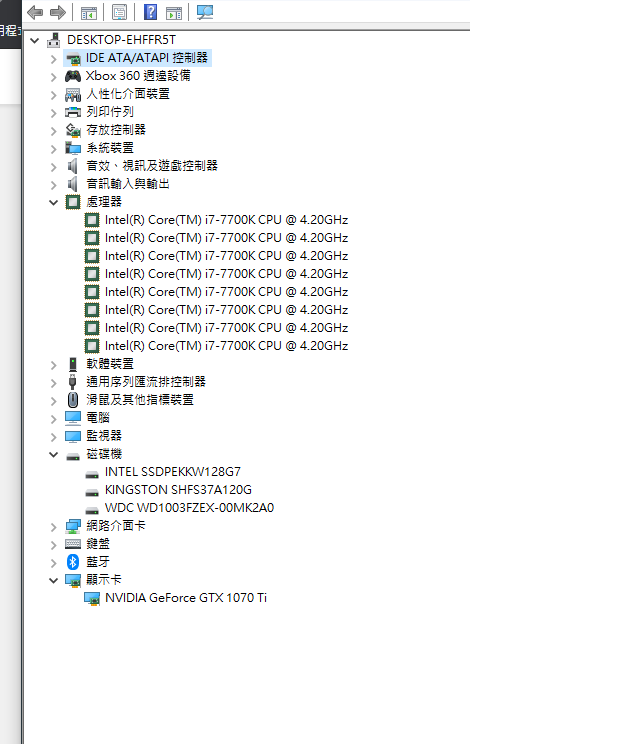Expand the IDE ATA/ATAPI 控制器 category

pyautogui.click(x=54, y=59)
